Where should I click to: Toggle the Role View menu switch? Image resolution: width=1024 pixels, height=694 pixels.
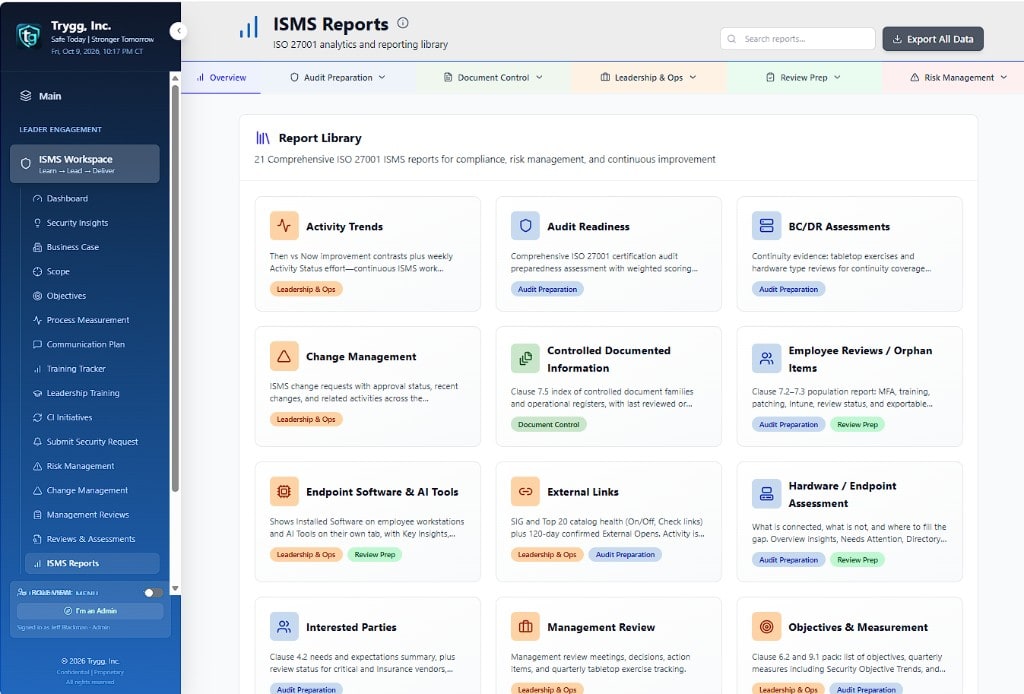pyautogui.click(x=153, y=592)
